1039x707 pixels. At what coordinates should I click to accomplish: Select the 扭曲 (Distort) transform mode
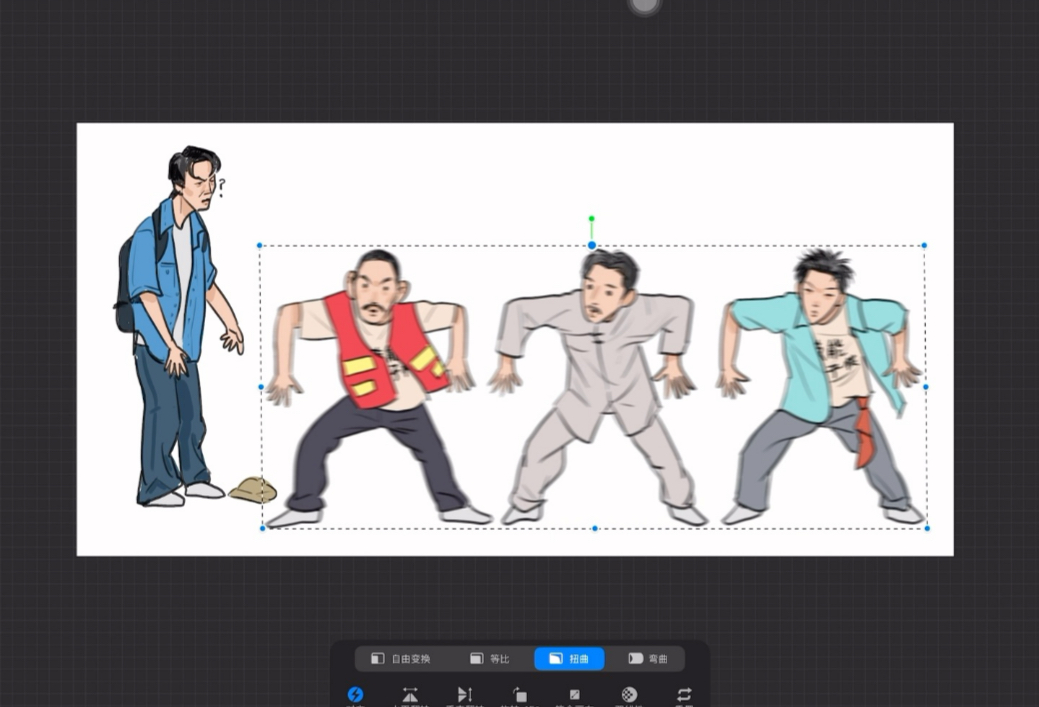tap(569, 659)
